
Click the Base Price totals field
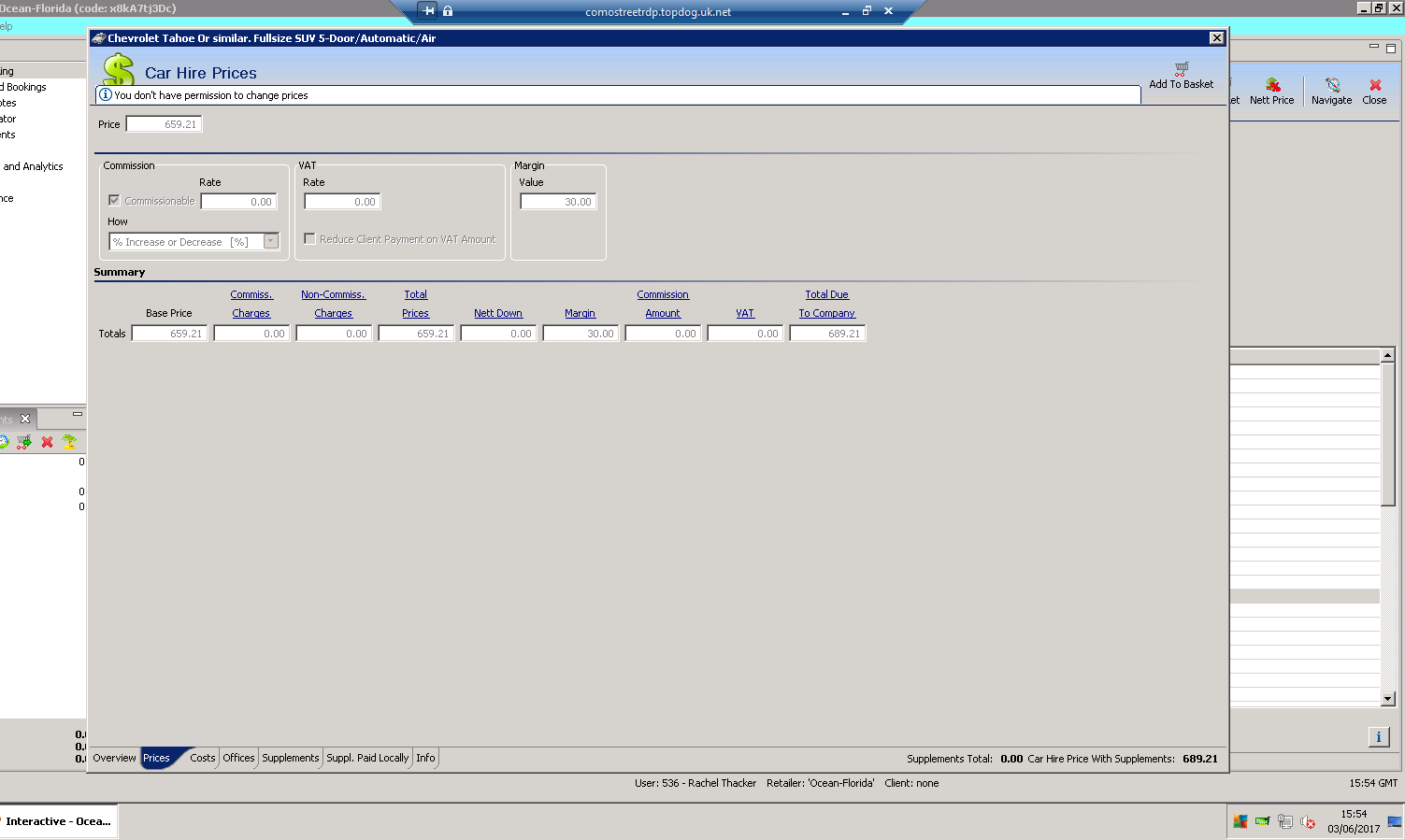[169, 334]
